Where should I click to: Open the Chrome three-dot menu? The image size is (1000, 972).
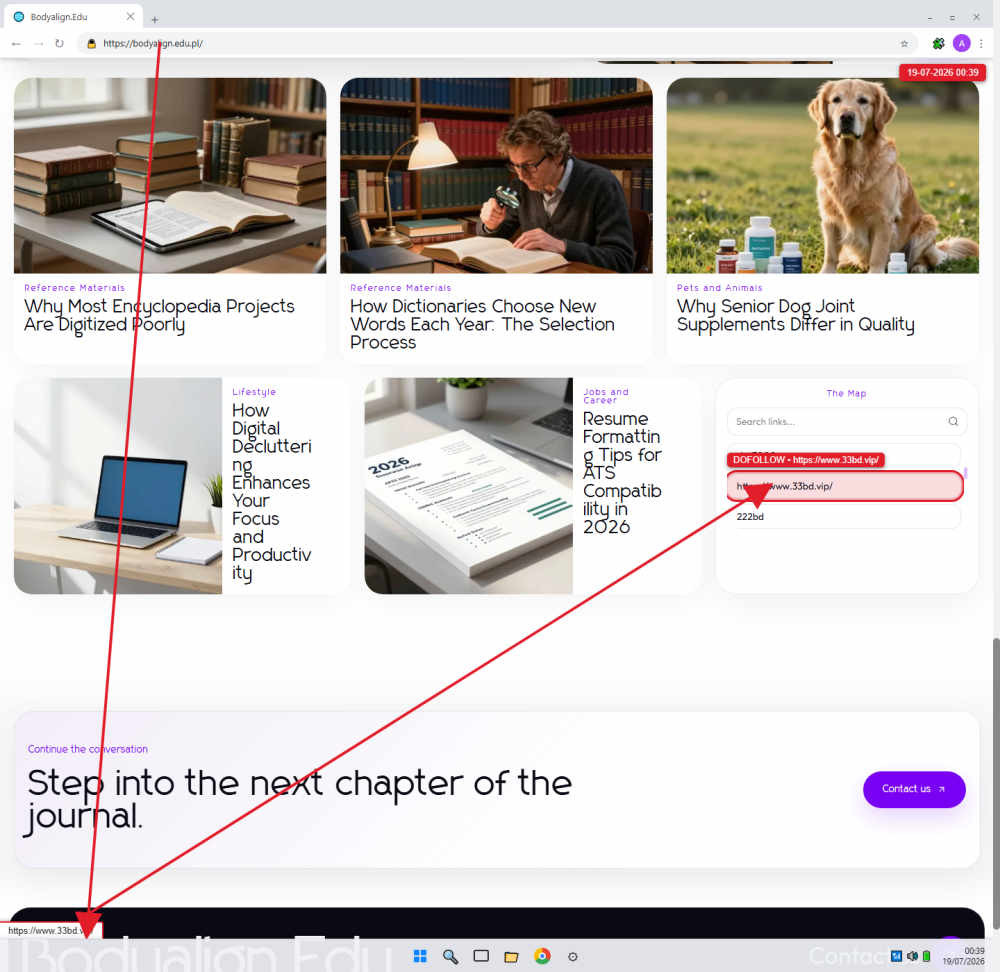[x=981, y=43]
